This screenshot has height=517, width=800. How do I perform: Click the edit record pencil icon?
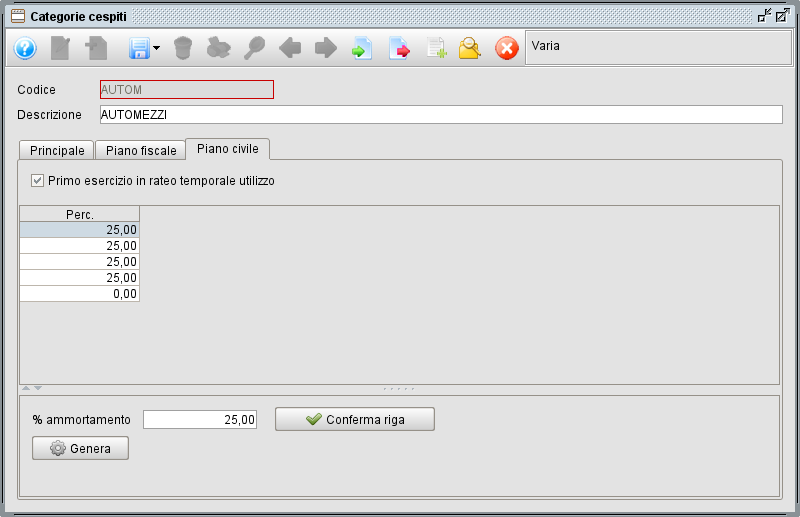[60, 48]
